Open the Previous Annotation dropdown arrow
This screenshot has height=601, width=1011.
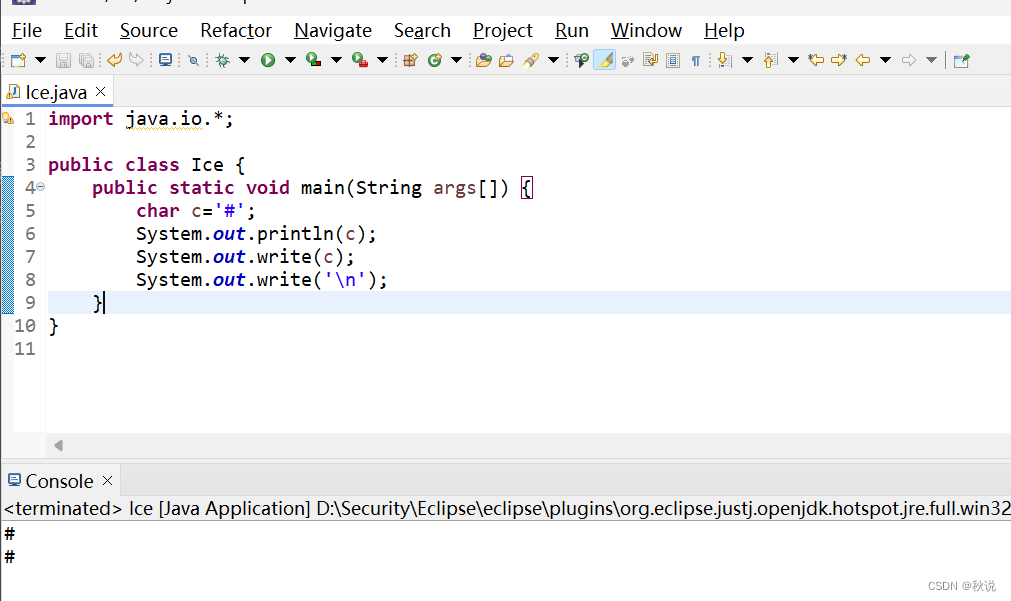tap(793, 60)
